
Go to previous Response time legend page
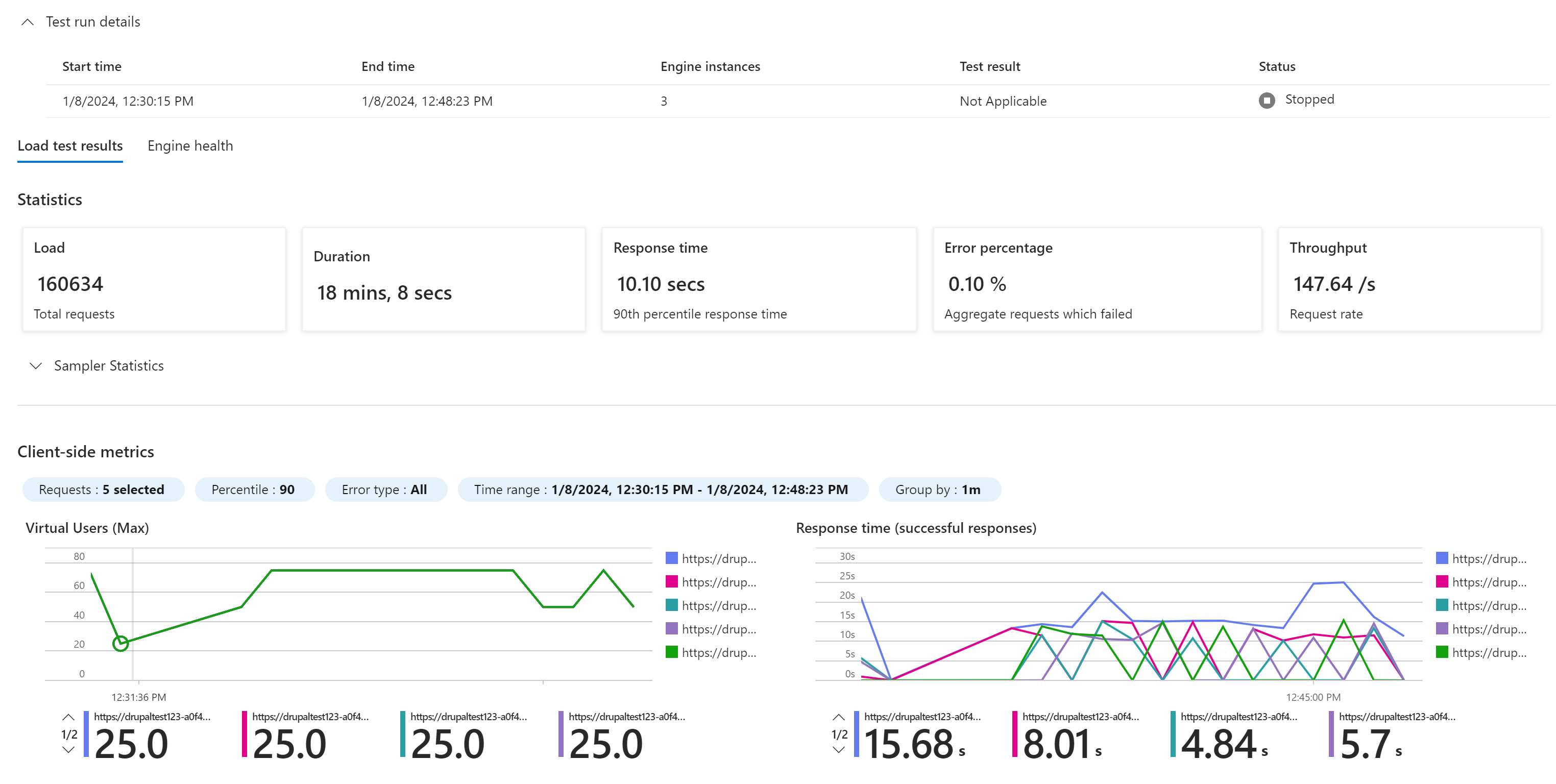coord(838,718)
